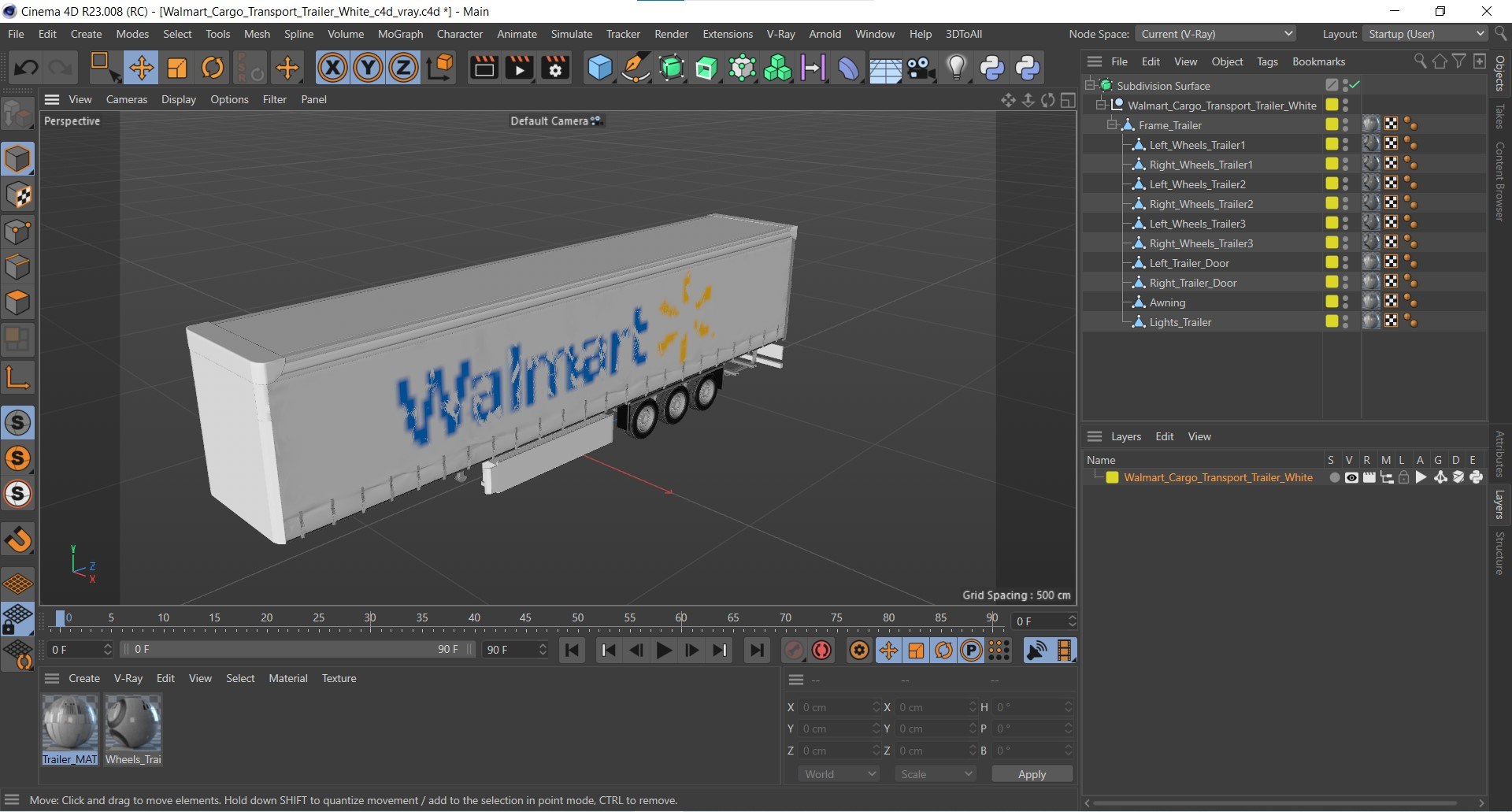
Task: Open the V-Ray menu in menu bar
Action: click(780, 34)
